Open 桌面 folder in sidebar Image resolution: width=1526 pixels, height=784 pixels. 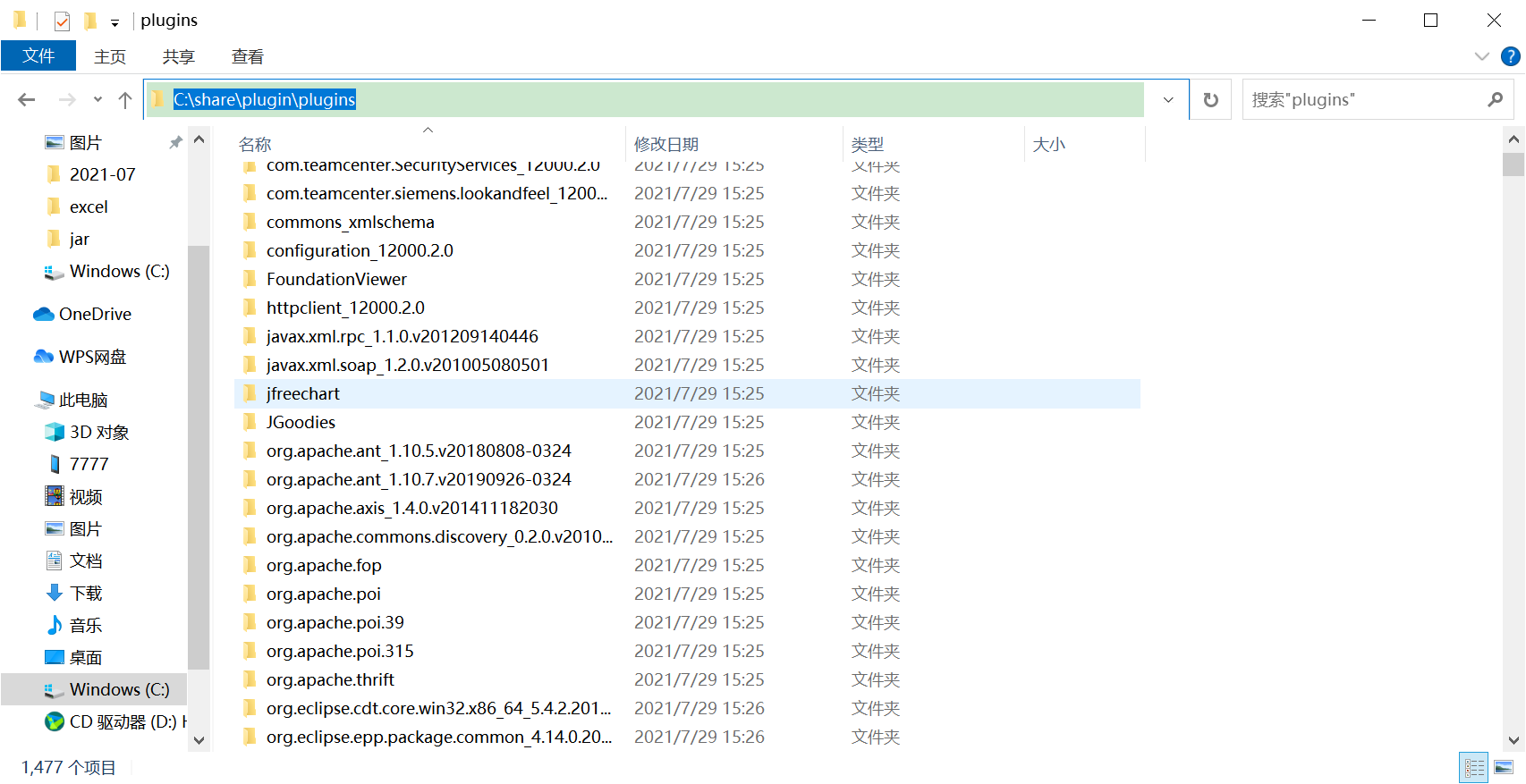(86, 657)
